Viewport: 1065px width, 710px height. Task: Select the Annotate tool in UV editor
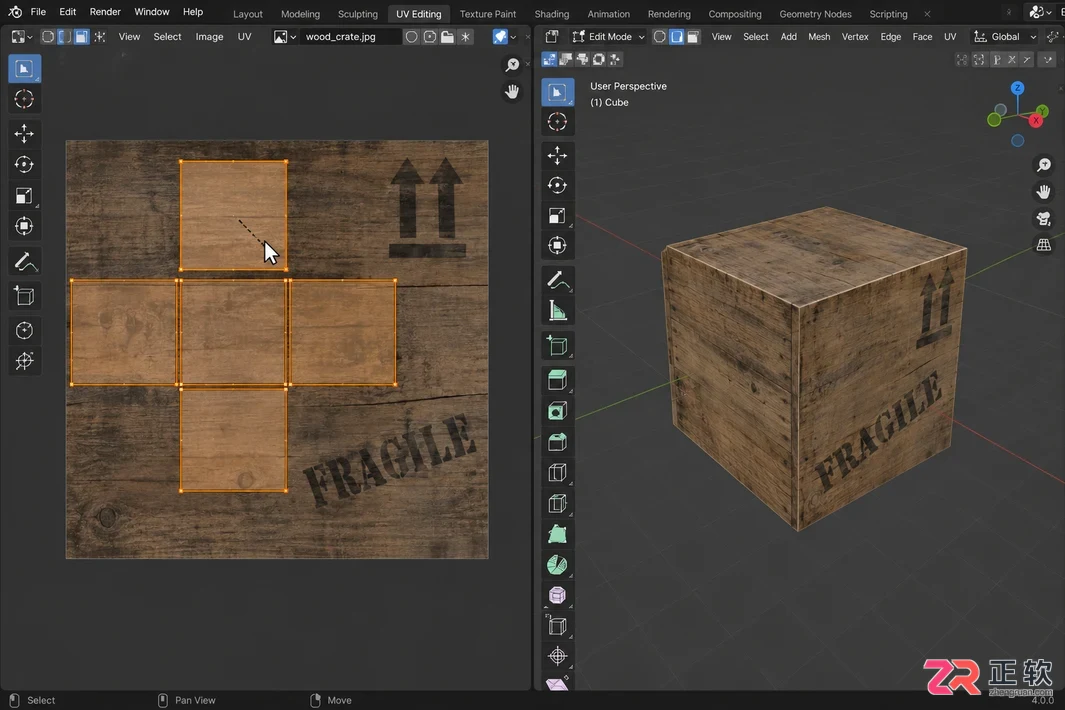pyautogui.click(x=24, y=262)
